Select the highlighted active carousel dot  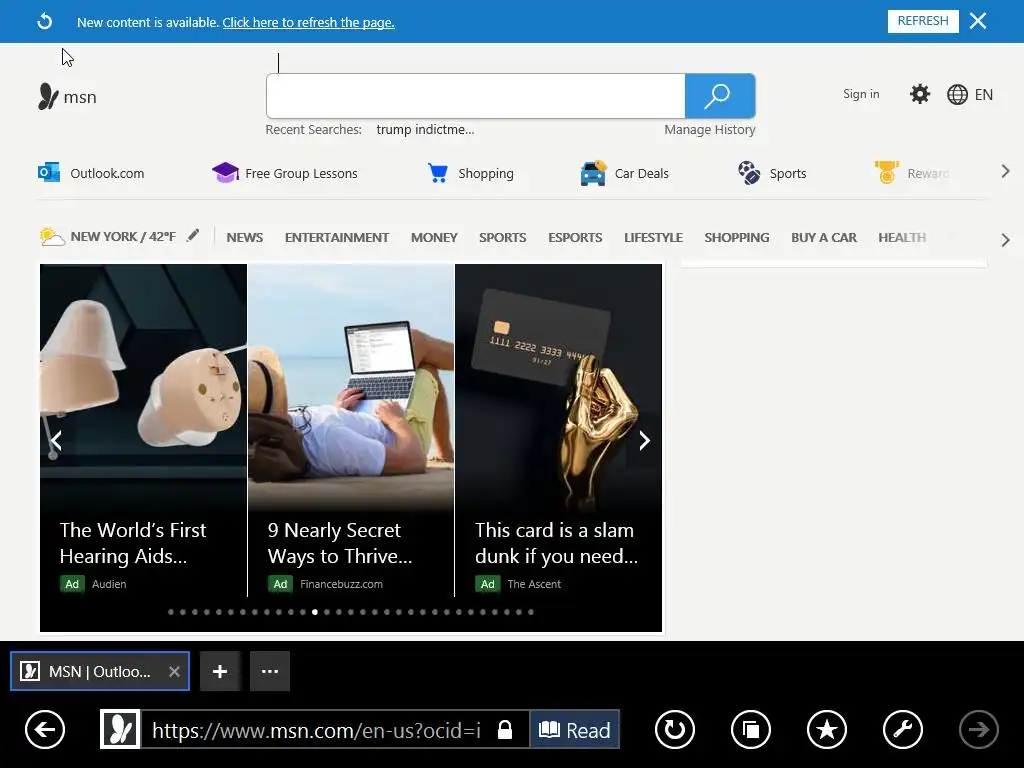pyautogui.click(x=315, y=612)
